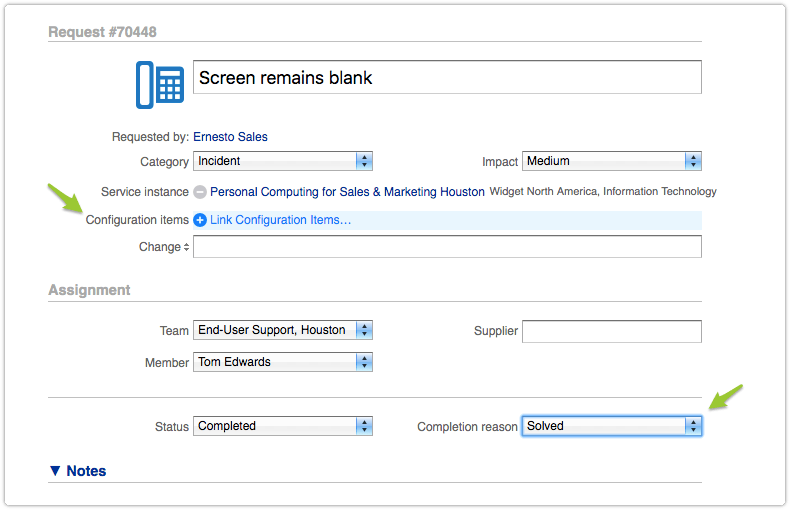This screenshot has width=790, height=510.
Task: Click the telephone source icon beside subject
Action: click(160, 85)
